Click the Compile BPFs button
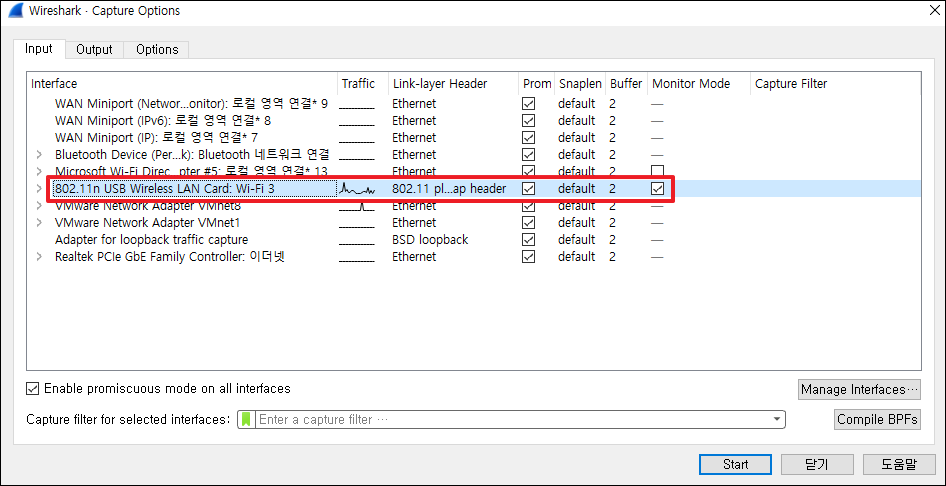This screenshot has width=946, height=486. click(877, 419)
